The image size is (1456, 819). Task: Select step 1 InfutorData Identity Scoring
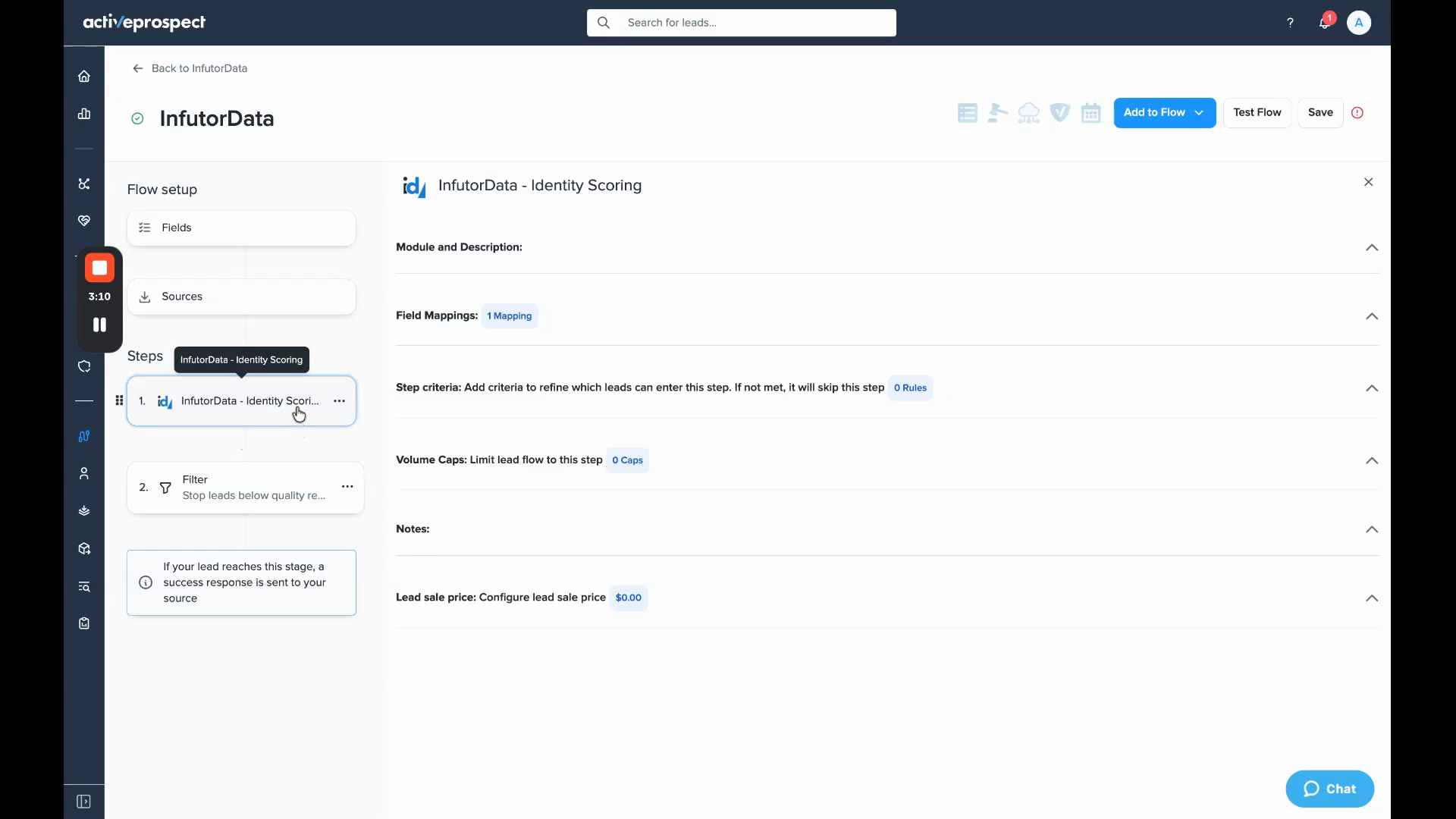tap(241, 400)
